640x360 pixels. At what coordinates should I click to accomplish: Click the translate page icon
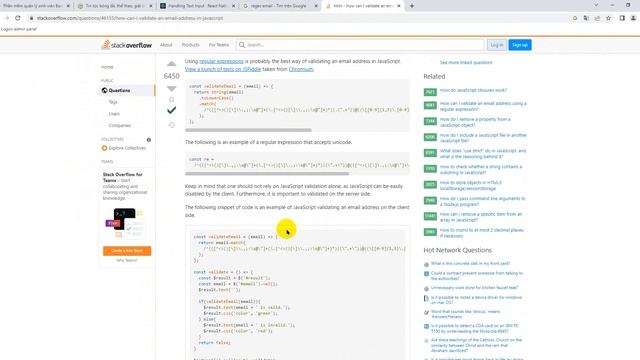click(x=586, y=18)
